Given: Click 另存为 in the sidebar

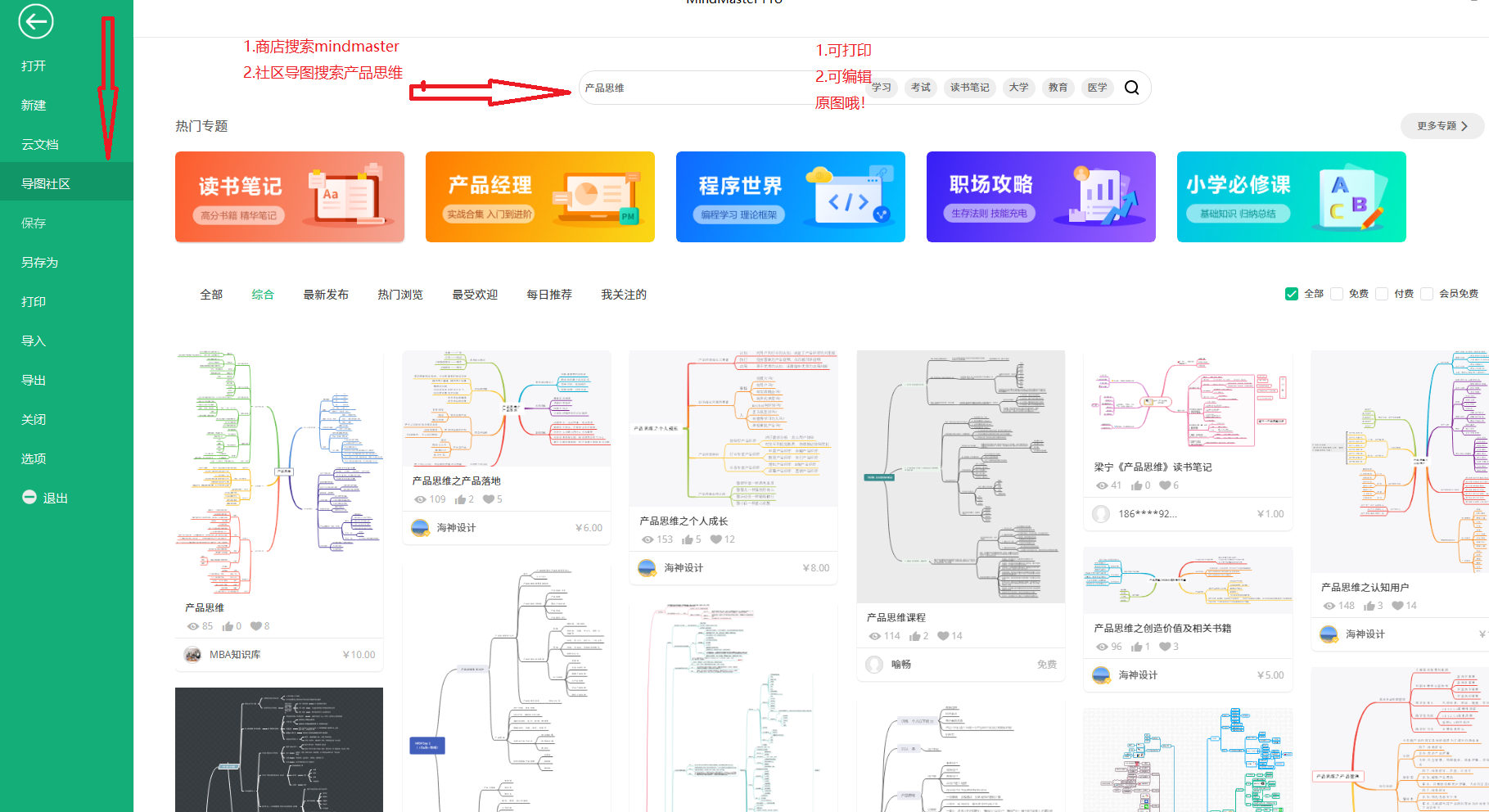Looking at the screenshot, I should 66,262.
